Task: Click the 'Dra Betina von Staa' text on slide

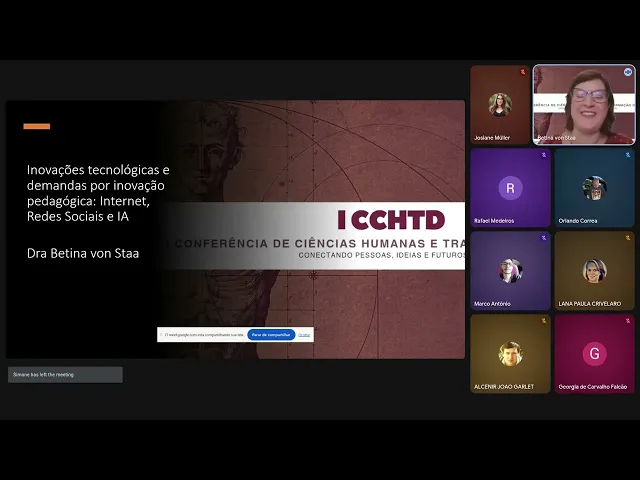Action: pos(83,253)
